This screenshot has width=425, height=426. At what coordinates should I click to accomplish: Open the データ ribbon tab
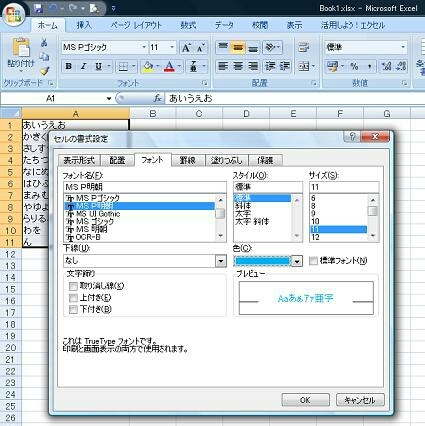[x=224, y=25]
